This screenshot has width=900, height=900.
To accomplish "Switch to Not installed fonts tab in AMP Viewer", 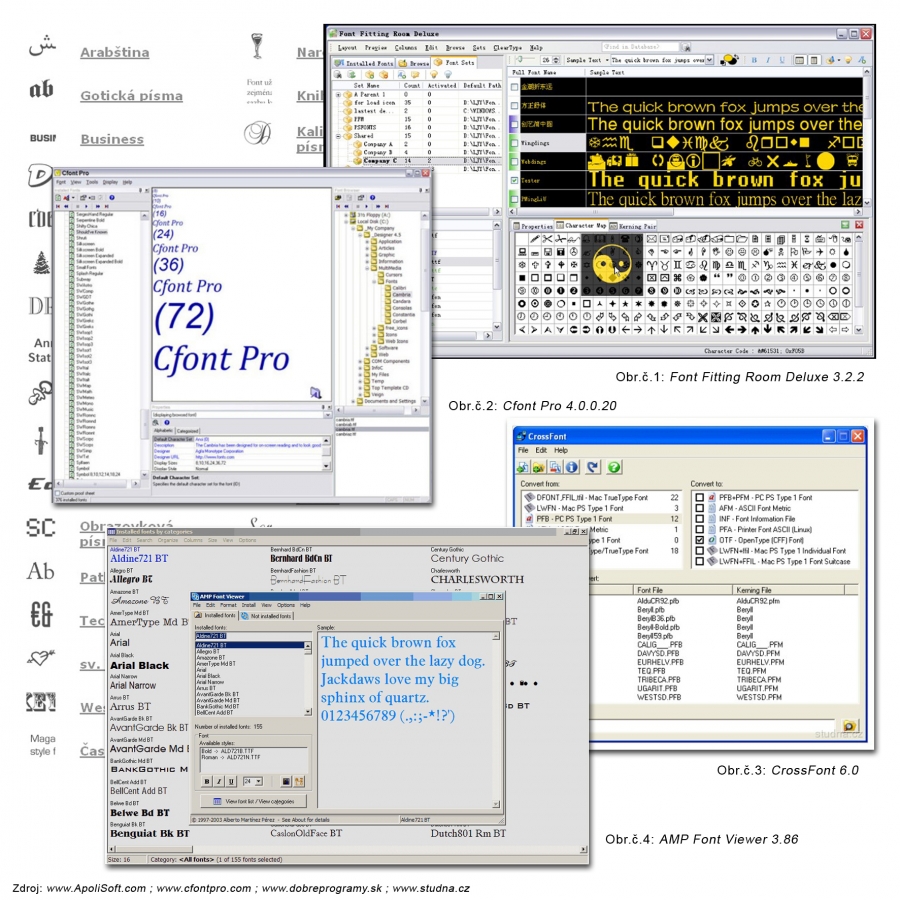I will click(x=266, y=615).
